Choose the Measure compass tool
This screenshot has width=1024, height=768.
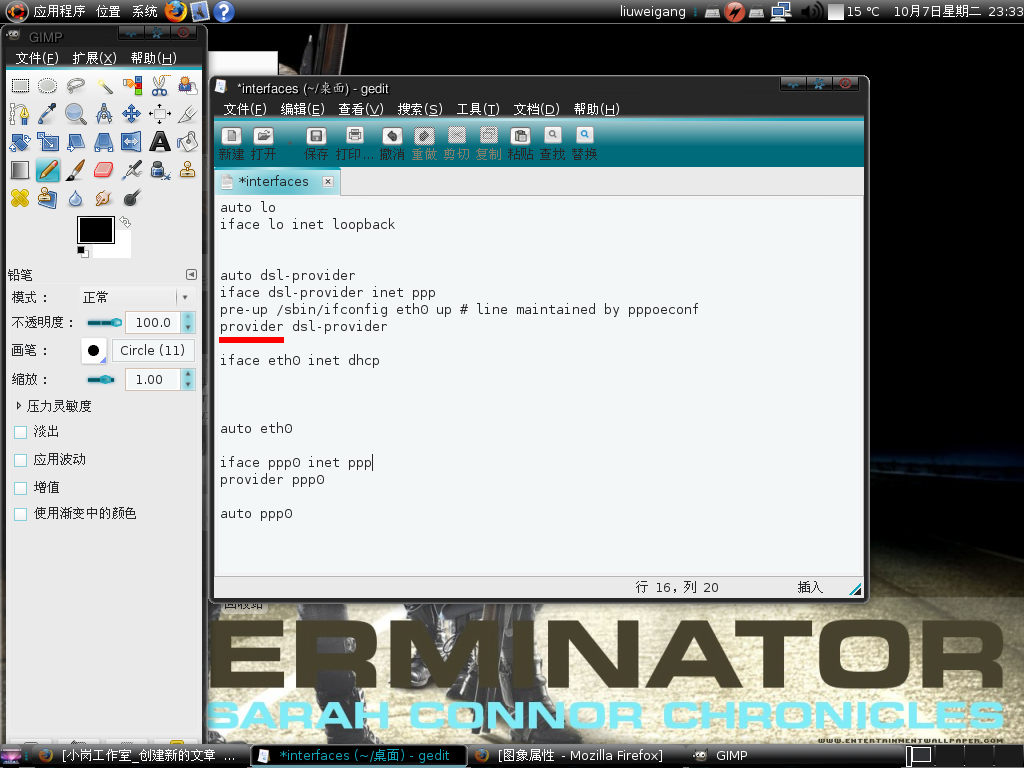coord(104,114)
